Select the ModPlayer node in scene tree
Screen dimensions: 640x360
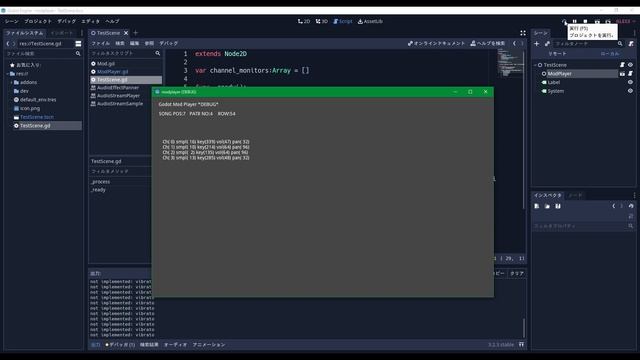click(560, 74)
